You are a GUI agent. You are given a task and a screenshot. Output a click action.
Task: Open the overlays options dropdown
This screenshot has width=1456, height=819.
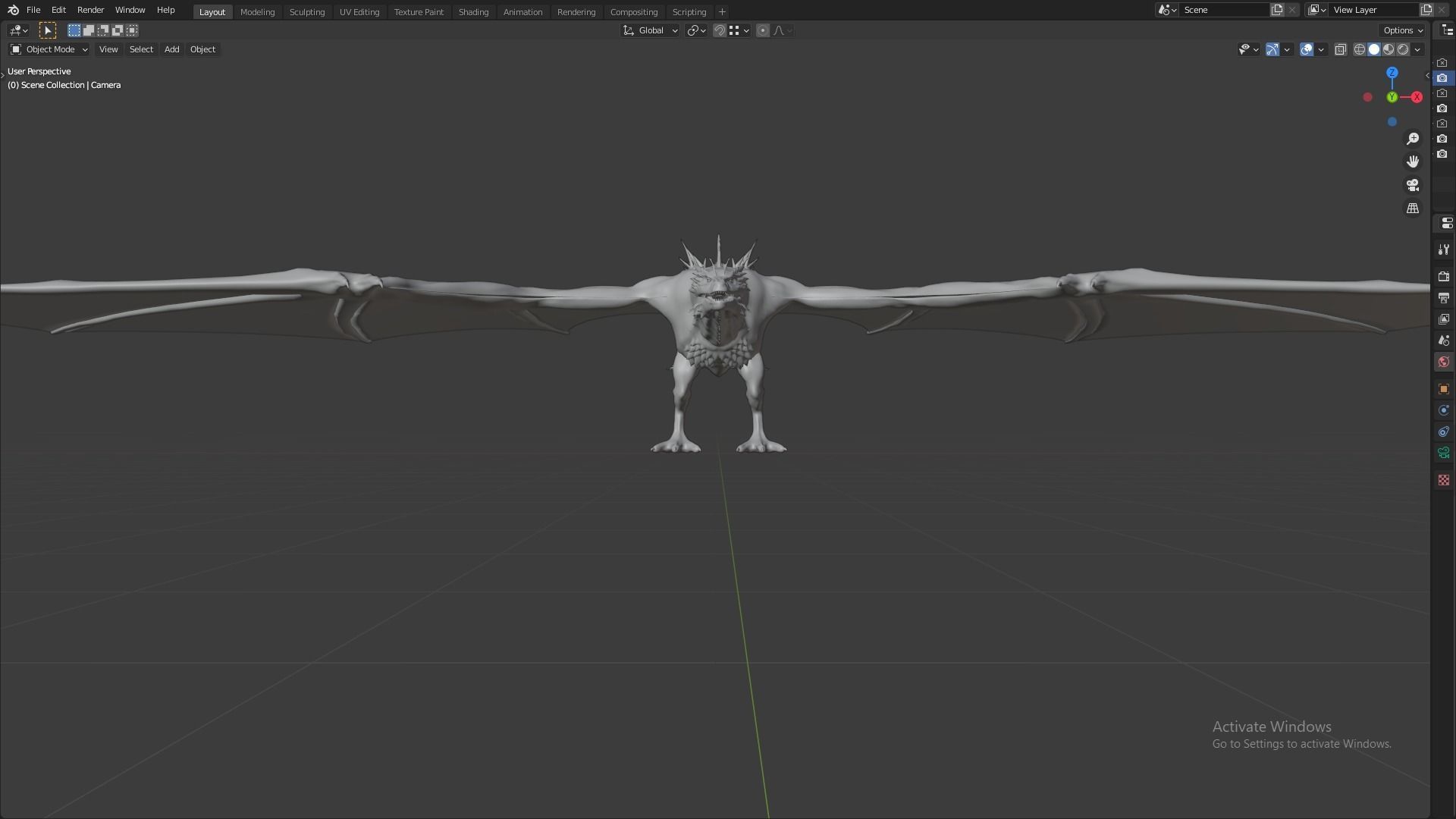[1321, 49]
